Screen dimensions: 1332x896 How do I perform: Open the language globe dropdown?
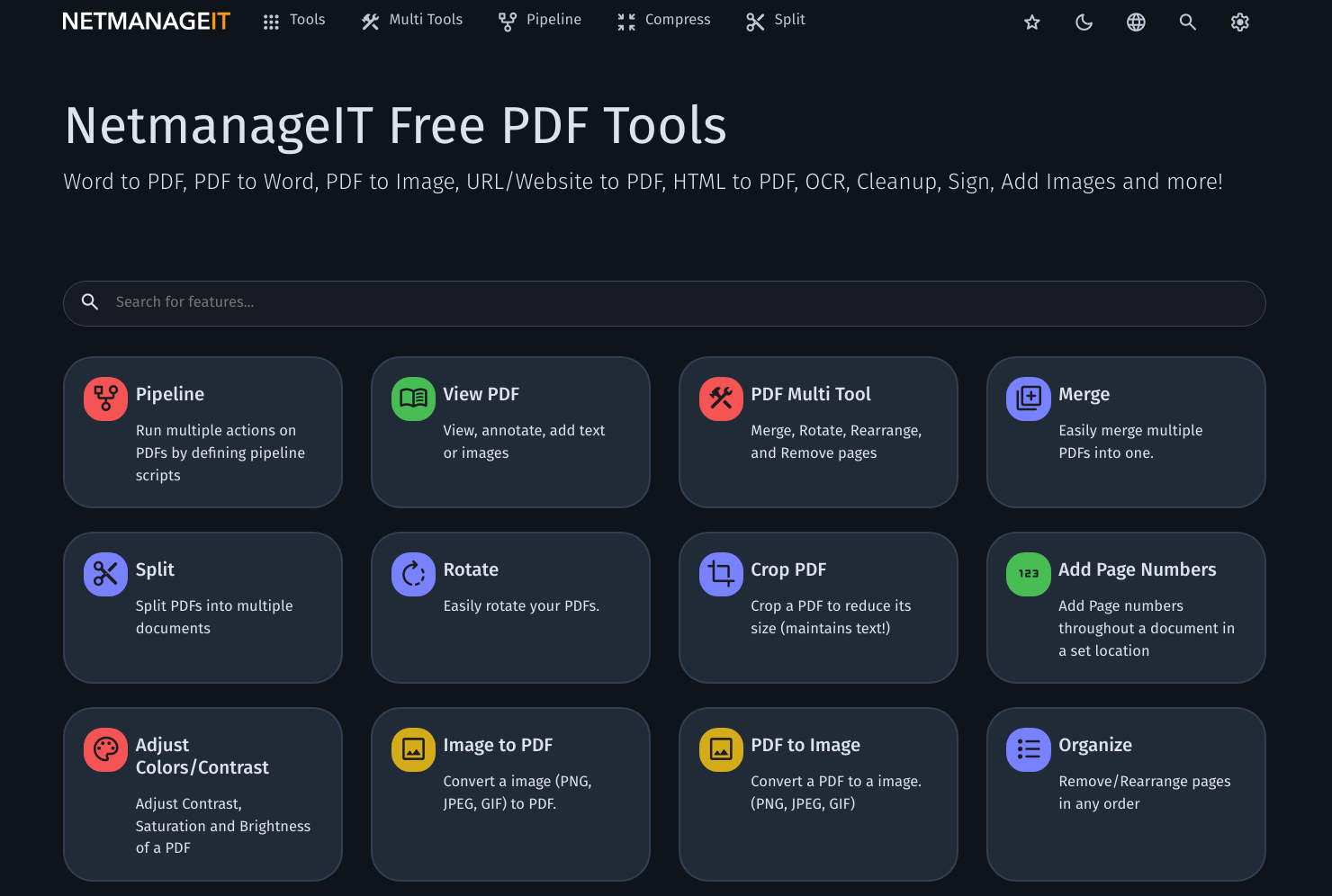1136,22
